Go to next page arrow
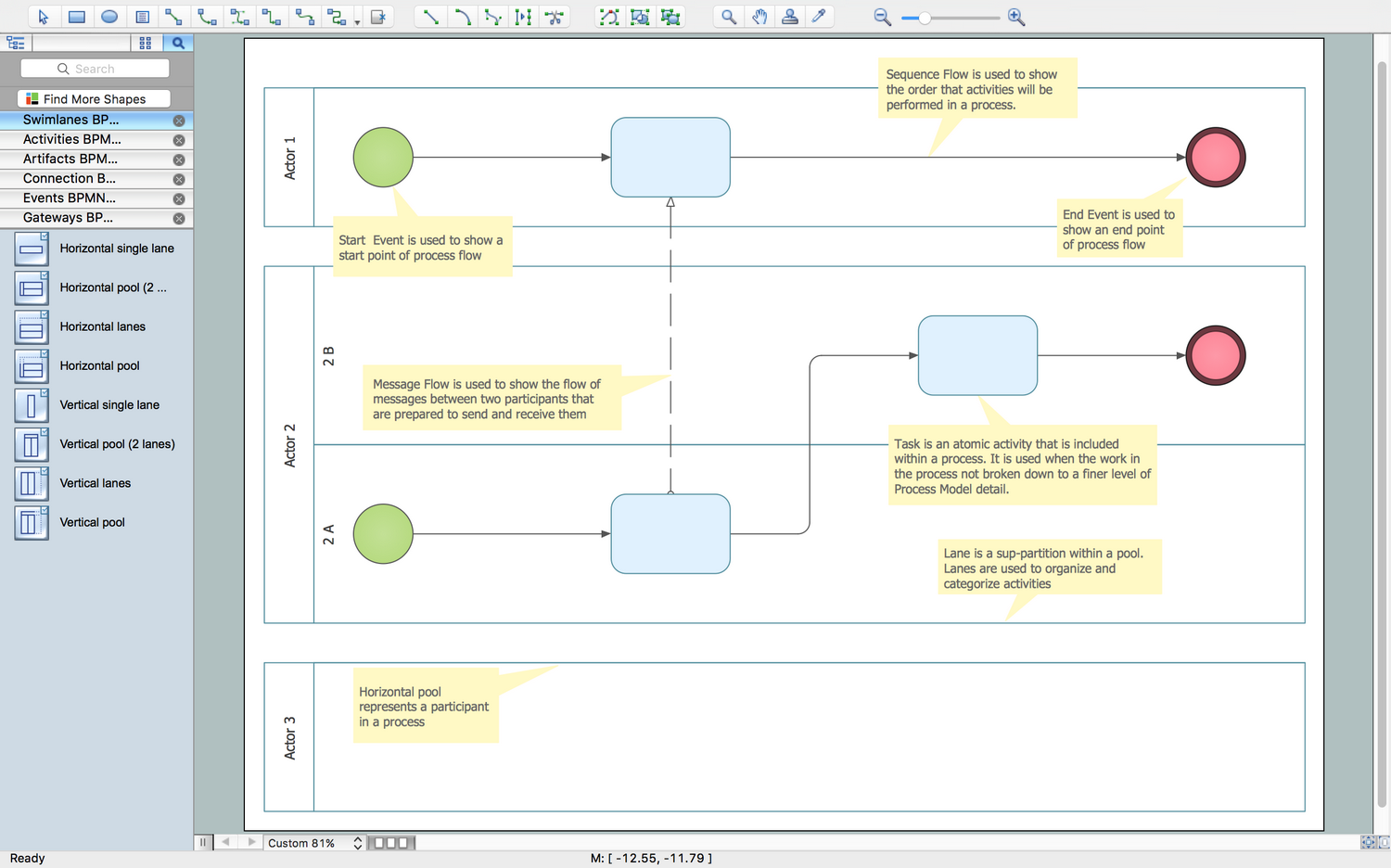1391x868 pixels. pyautogui.click(x=251, y=842)
